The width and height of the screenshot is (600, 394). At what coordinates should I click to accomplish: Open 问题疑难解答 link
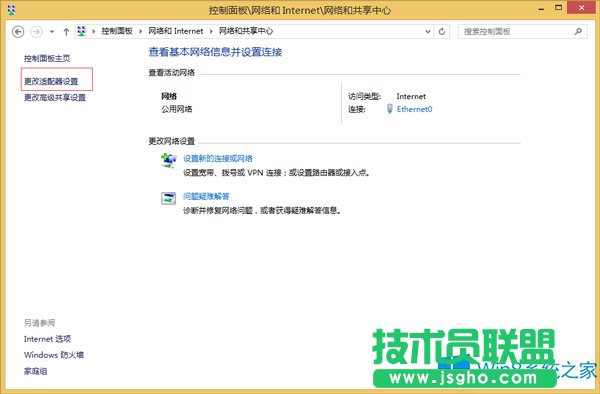click(206, 196)
